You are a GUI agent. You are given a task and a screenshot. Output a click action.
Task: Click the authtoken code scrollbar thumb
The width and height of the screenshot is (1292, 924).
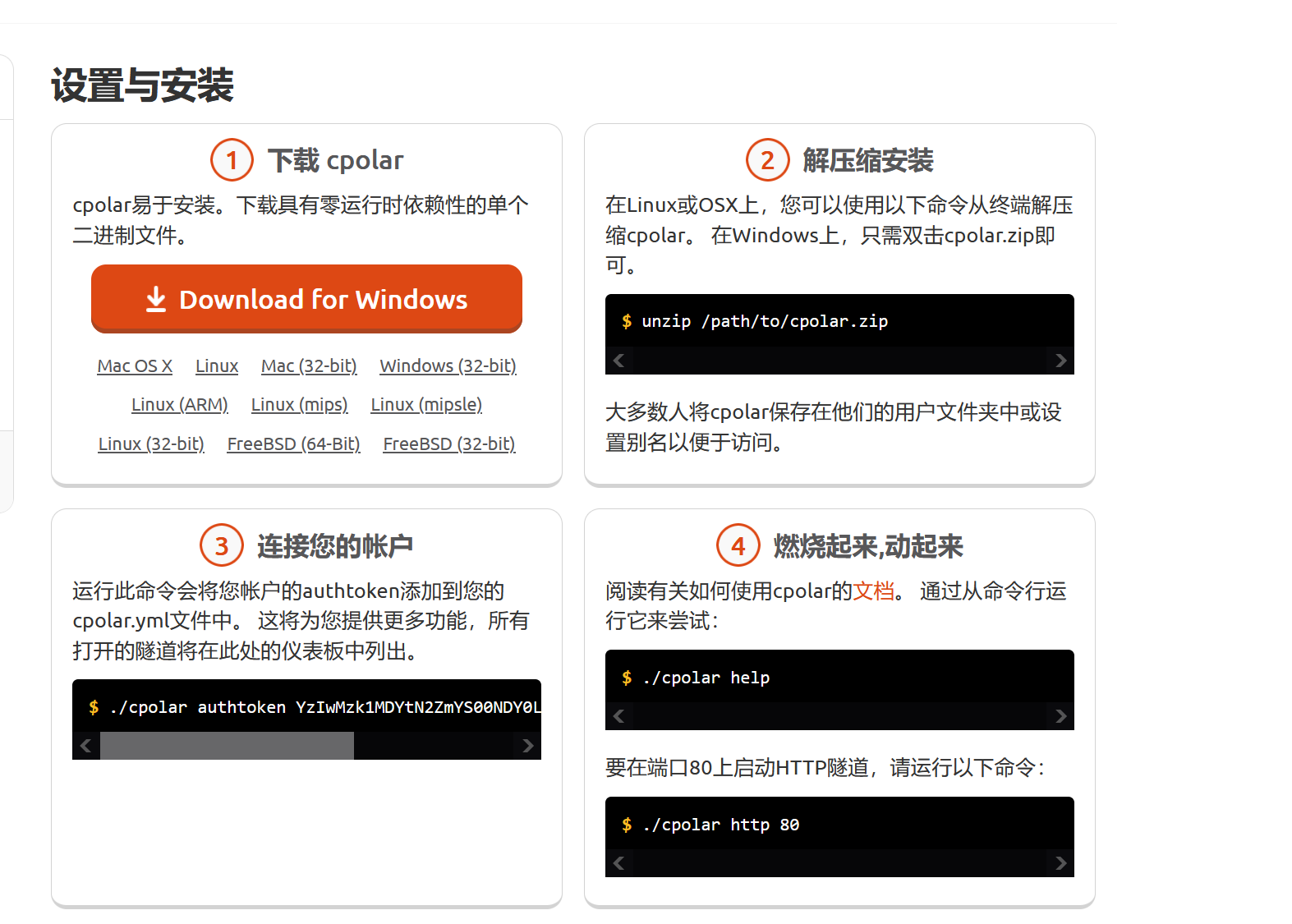[227, 746]
